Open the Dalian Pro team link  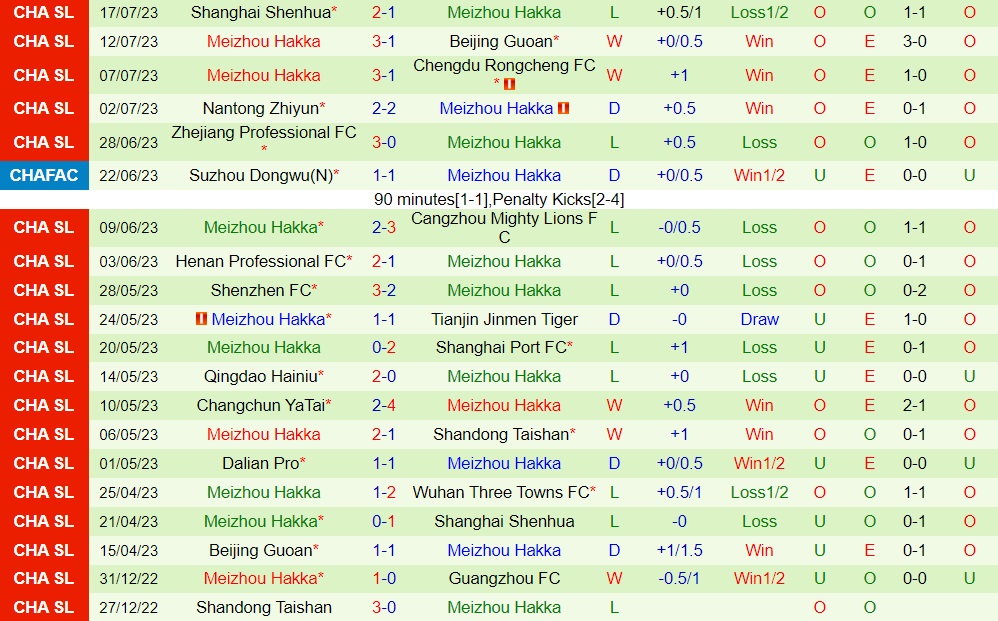coord(260,463)
